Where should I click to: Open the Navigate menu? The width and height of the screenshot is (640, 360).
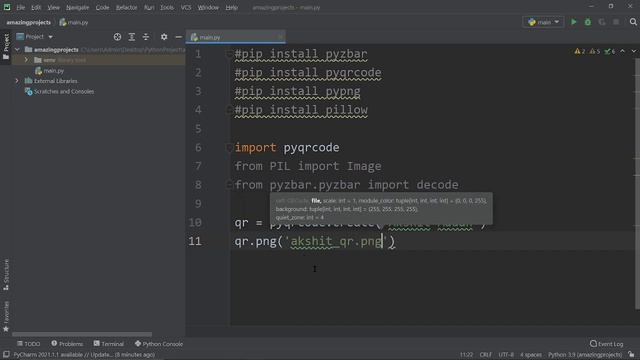(77, 7)
